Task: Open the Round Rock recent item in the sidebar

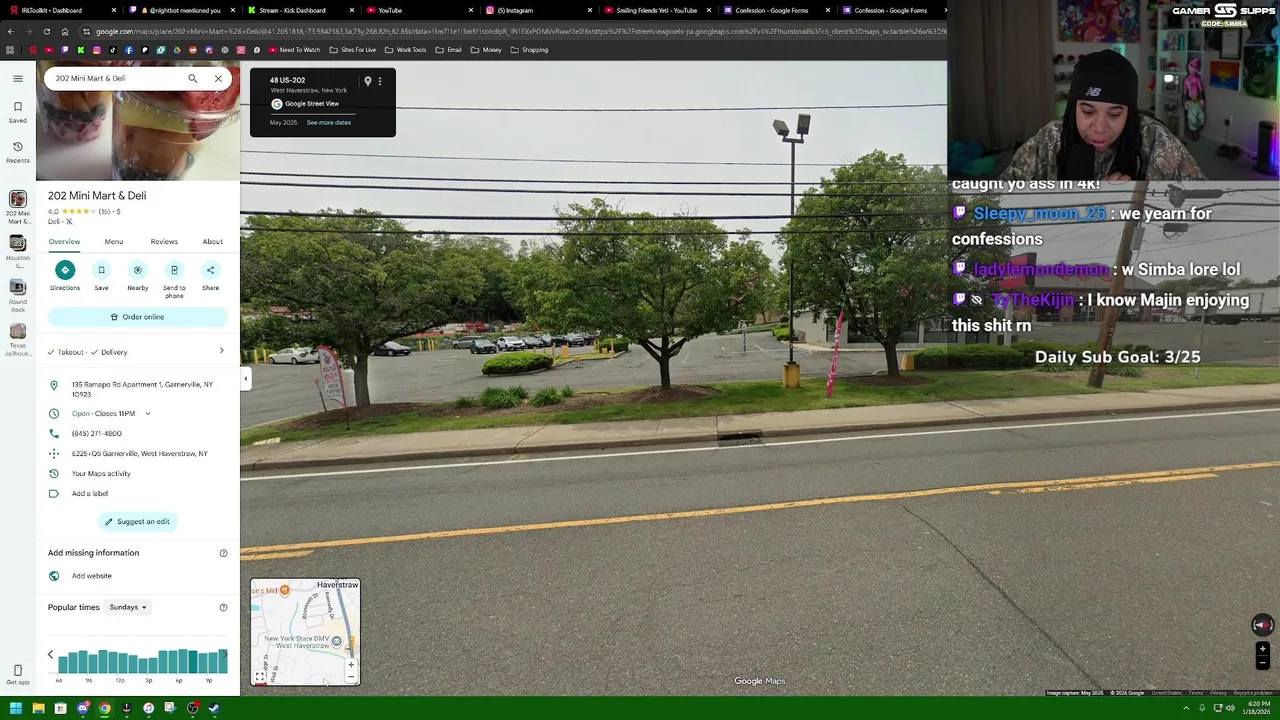Action: coord(17,295)
